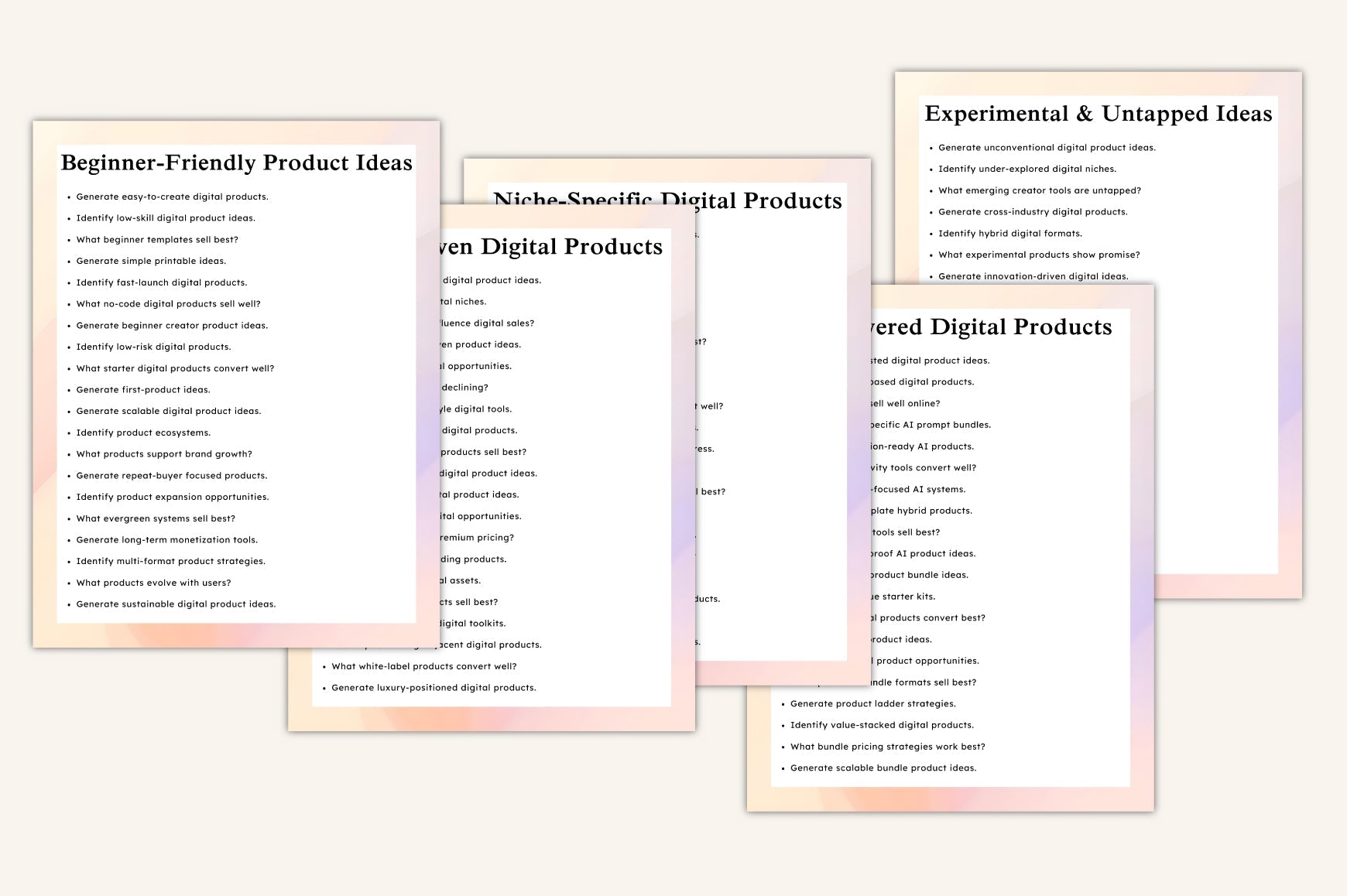This screenshot has height=896, width=1347.
Task: Select 'What products evolve with users?'
Action: pyautogui.click(x=153, y=583)
